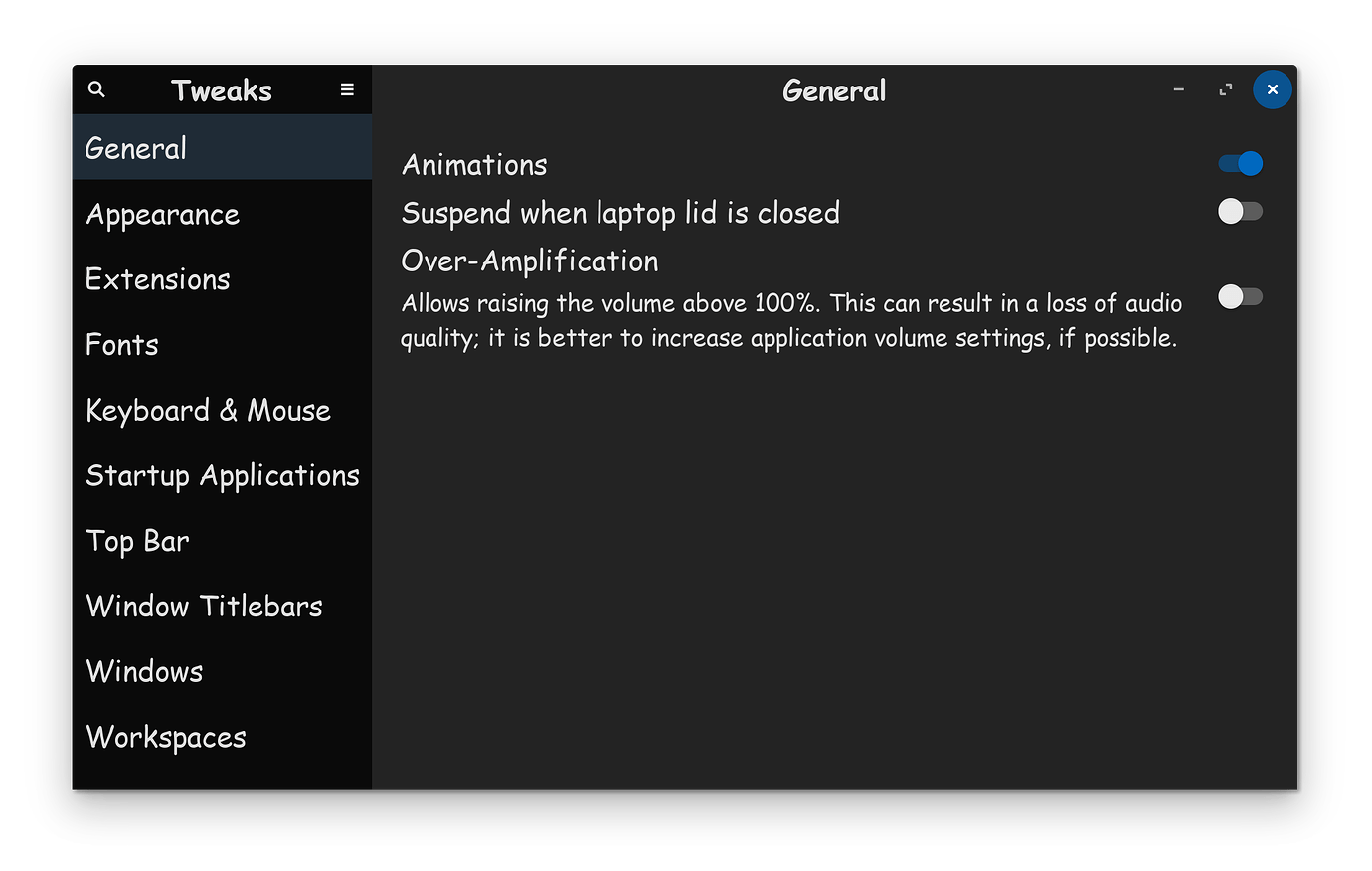1372x871 pixels.
Task: Select Startup Applications
Action: click(223, 475)
